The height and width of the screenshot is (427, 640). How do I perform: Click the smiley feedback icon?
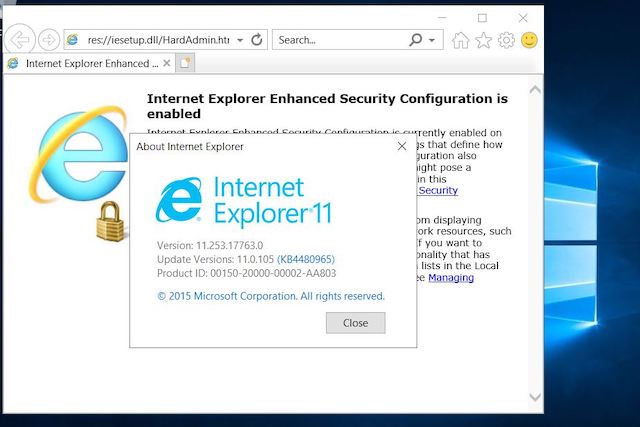click(529, 40)
